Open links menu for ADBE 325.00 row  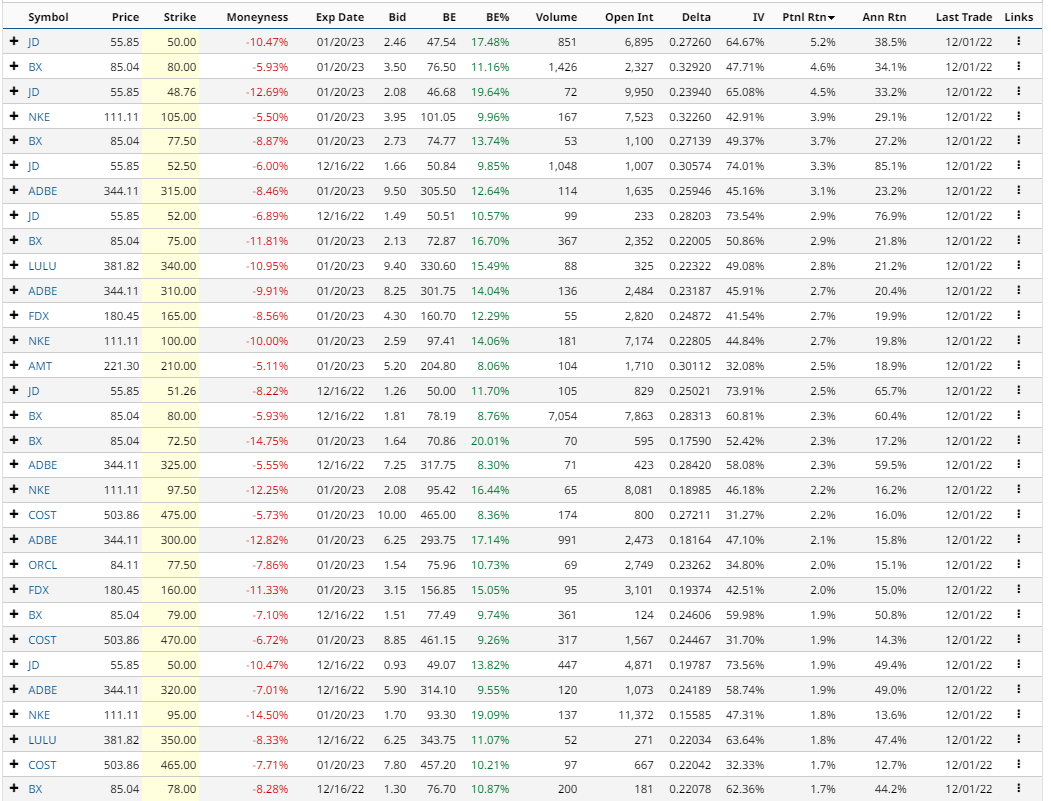(x=1018, y=465)
